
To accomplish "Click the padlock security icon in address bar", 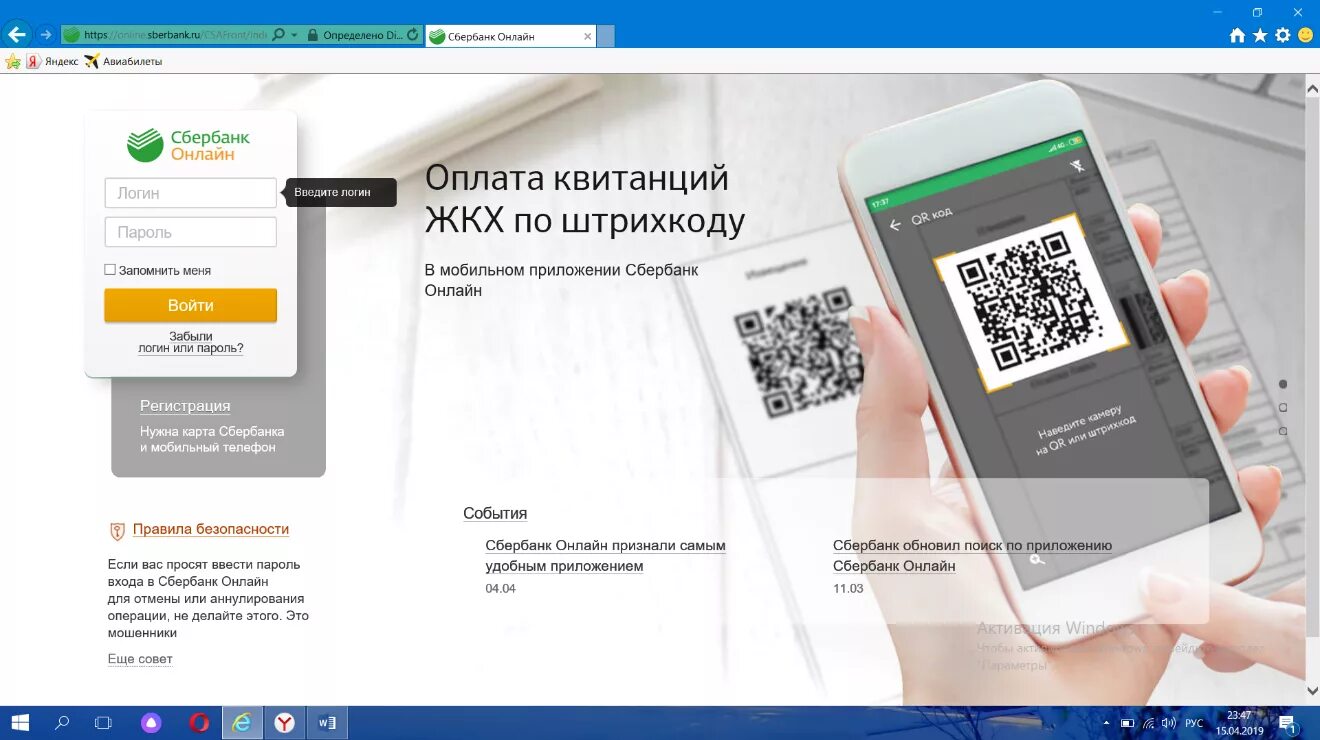I will pyautogui.click(x=312, y=35).
